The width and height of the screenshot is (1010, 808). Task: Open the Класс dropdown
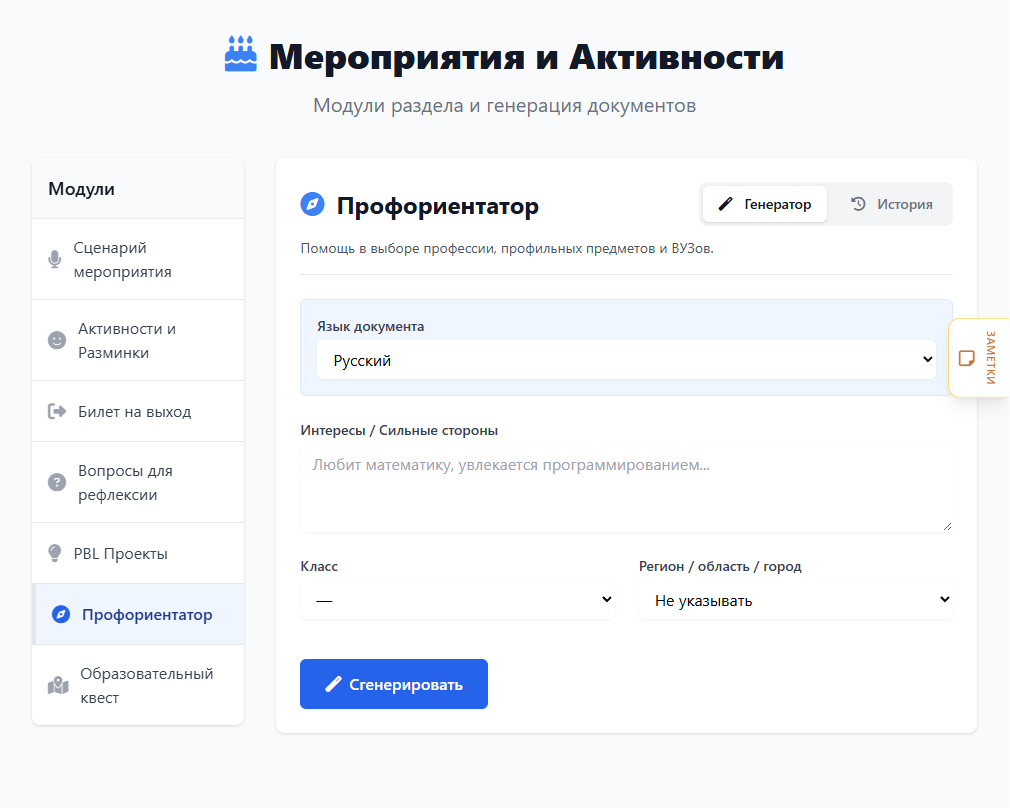(457, 600)
